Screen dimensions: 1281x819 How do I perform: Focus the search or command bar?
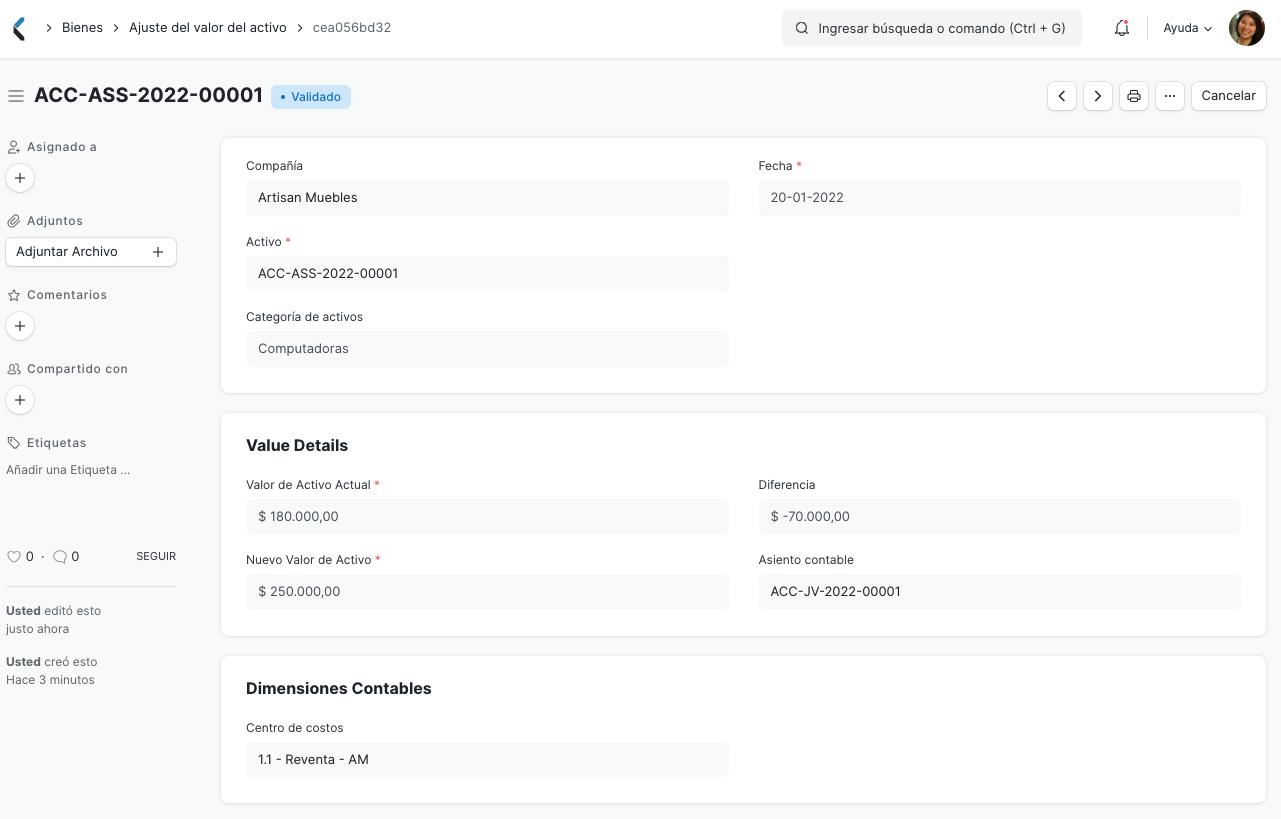[932, 28]
